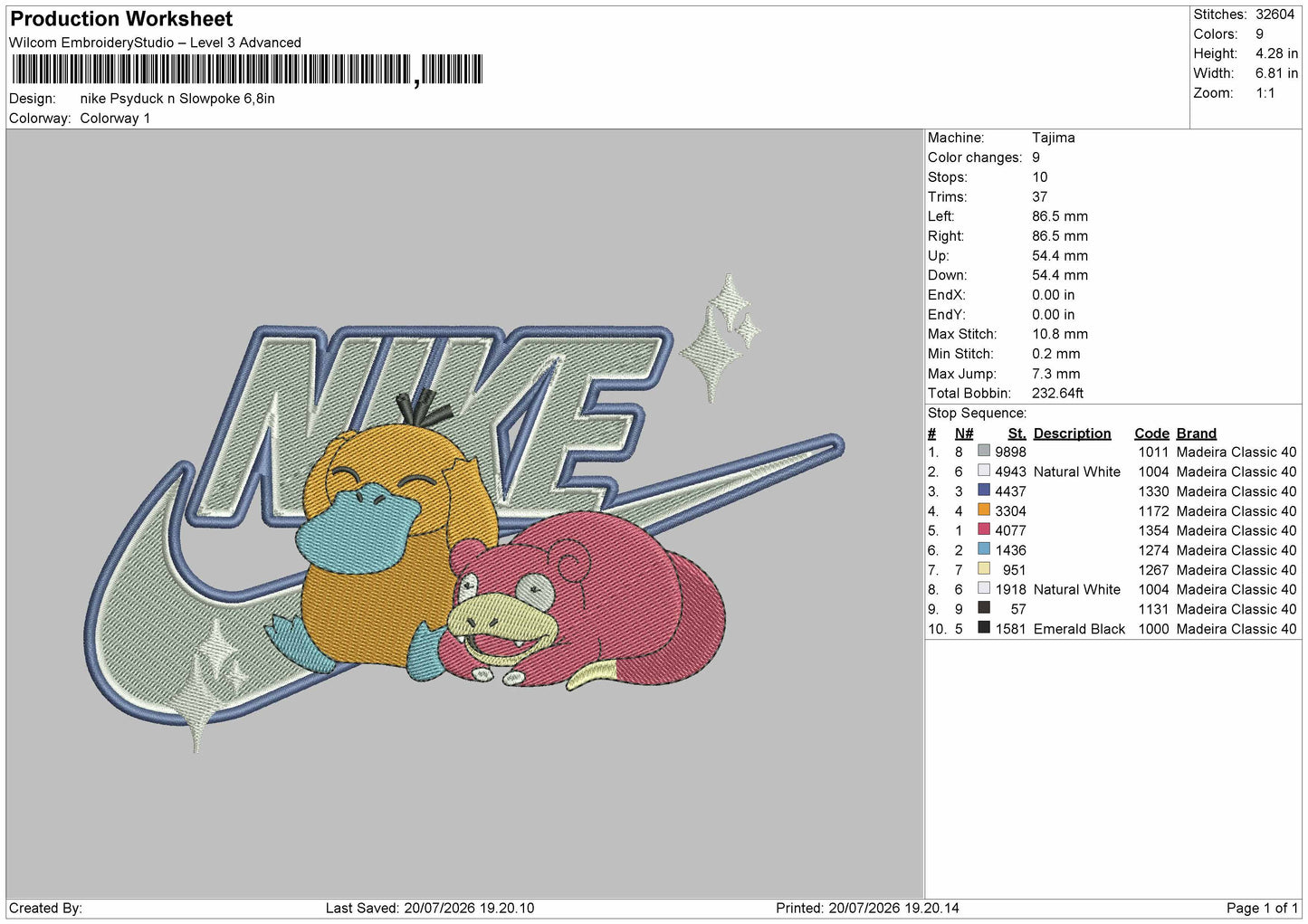Click the embroidery design preview thumbnail

[x=465, y=513]
